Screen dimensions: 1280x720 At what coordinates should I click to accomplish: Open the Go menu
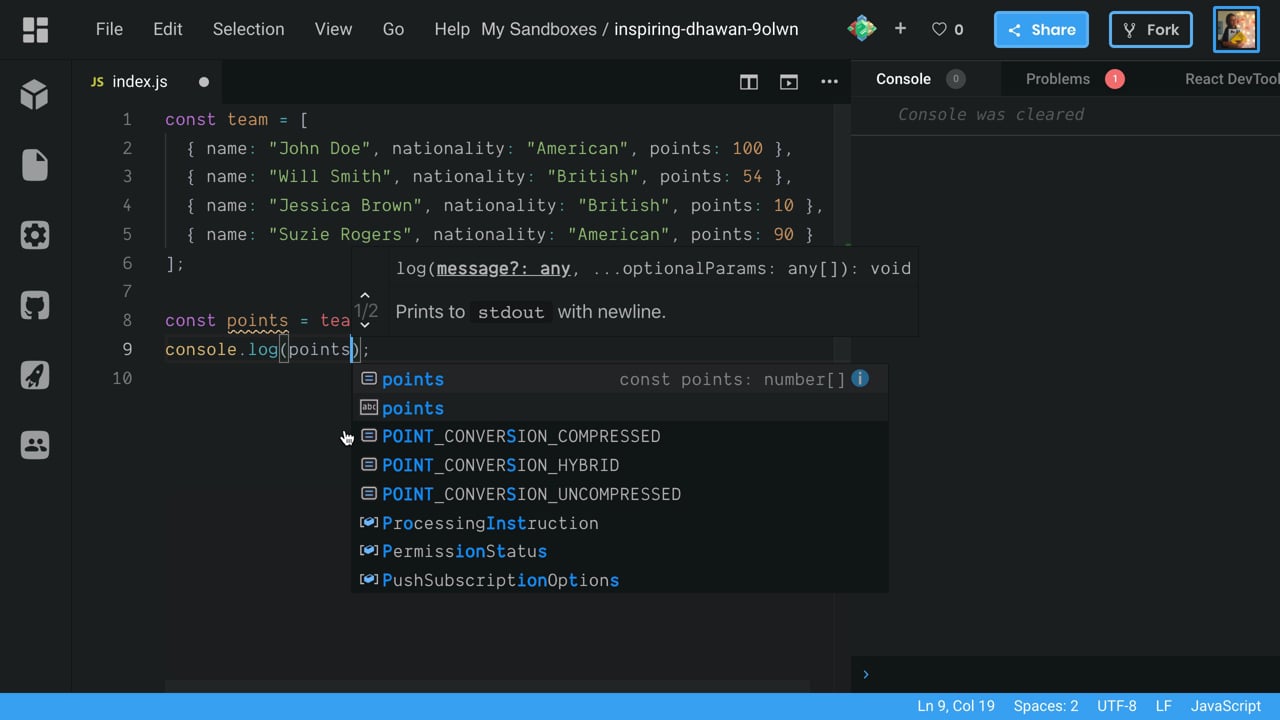coord(393,29)
